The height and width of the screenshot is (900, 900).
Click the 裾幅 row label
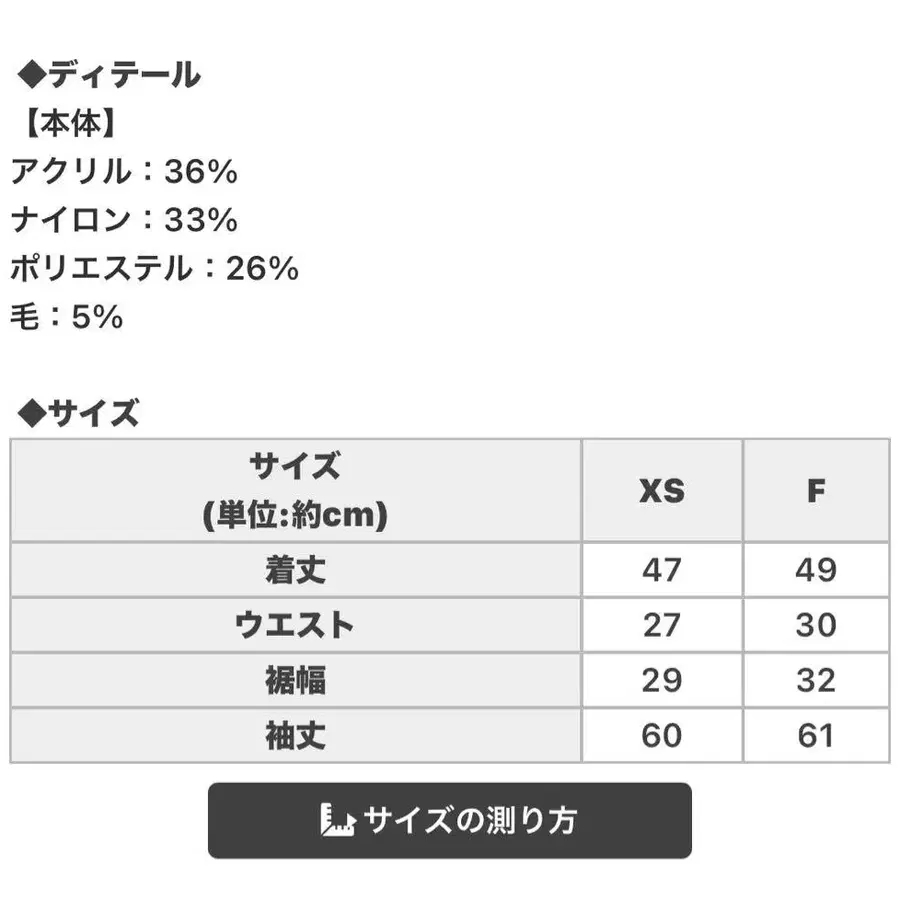[x=295, y=680]
